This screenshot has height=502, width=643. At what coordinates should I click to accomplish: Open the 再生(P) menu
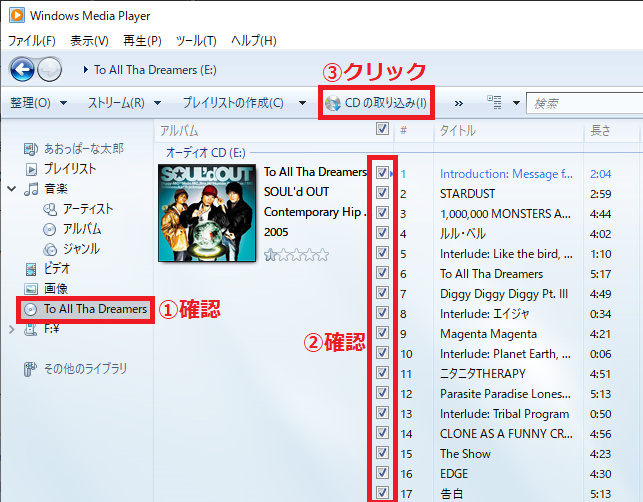coord(142,41)
